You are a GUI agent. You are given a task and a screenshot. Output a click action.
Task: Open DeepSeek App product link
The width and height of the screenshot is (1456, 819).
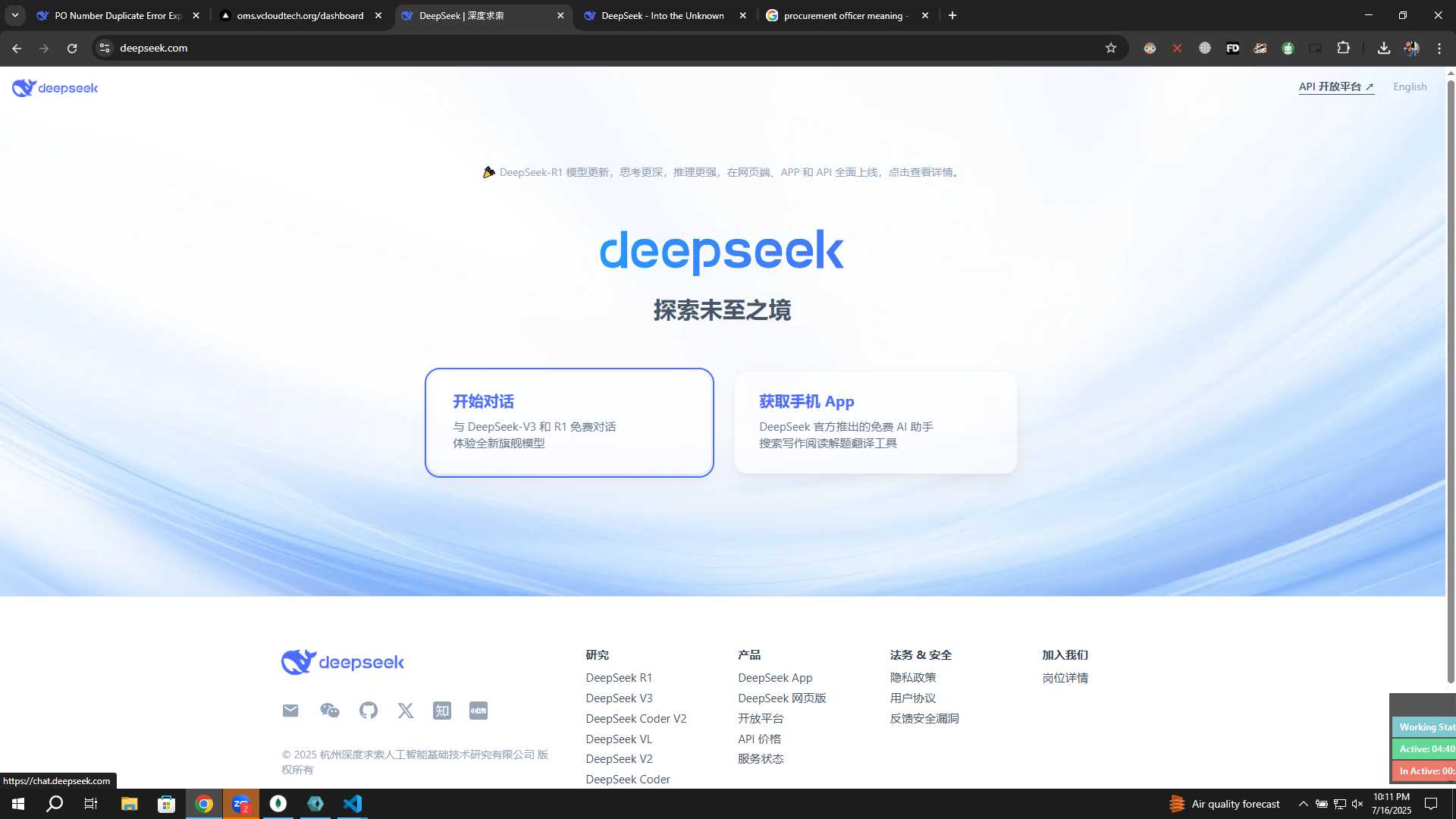coord(775,678)
